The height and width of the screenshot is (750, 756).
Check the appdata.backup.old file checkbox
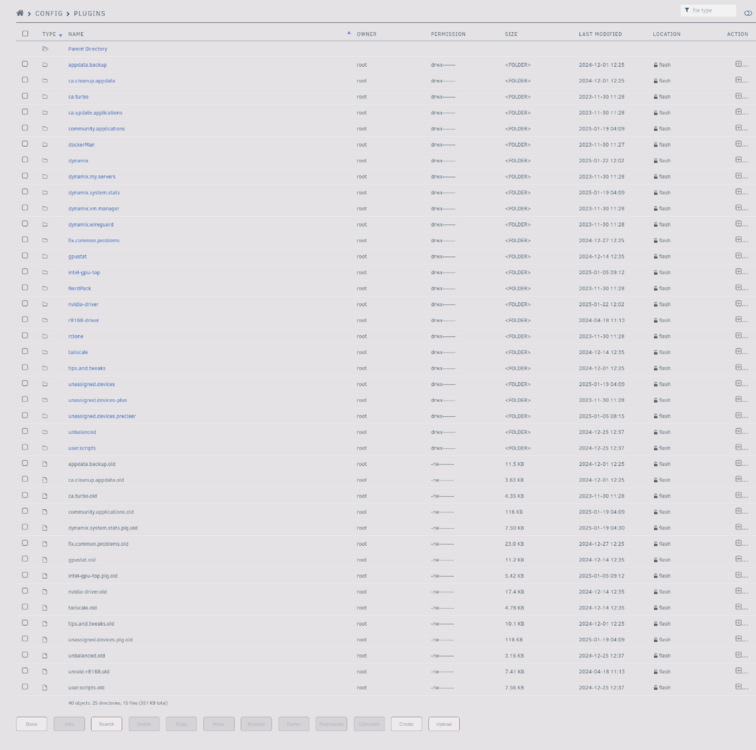tap(25, 463)
